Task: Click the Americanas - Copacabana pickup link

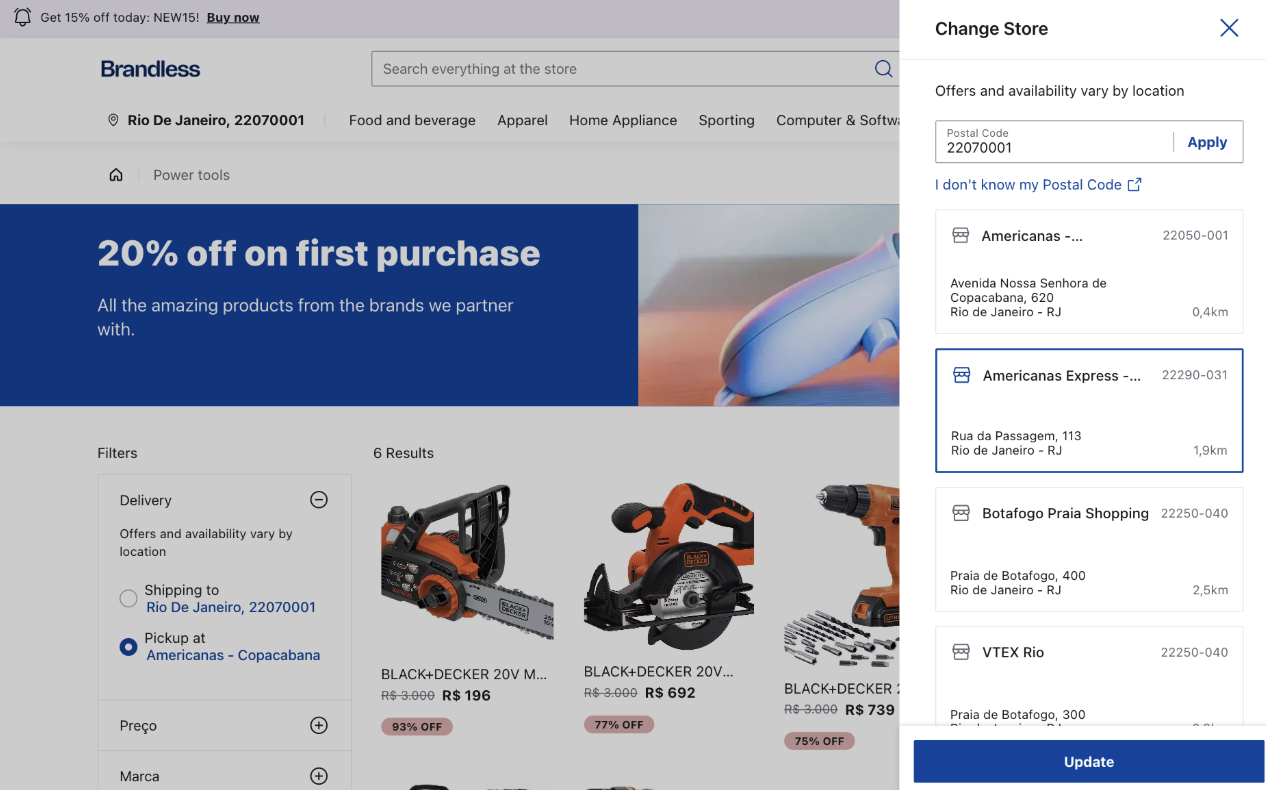Action: [x=233, y=655]
